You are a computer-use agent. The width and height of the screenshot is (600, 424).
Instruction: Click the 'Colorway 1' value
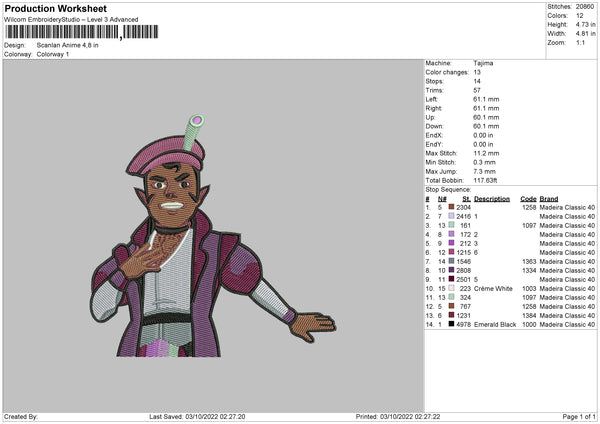click(x=53, y=54)
